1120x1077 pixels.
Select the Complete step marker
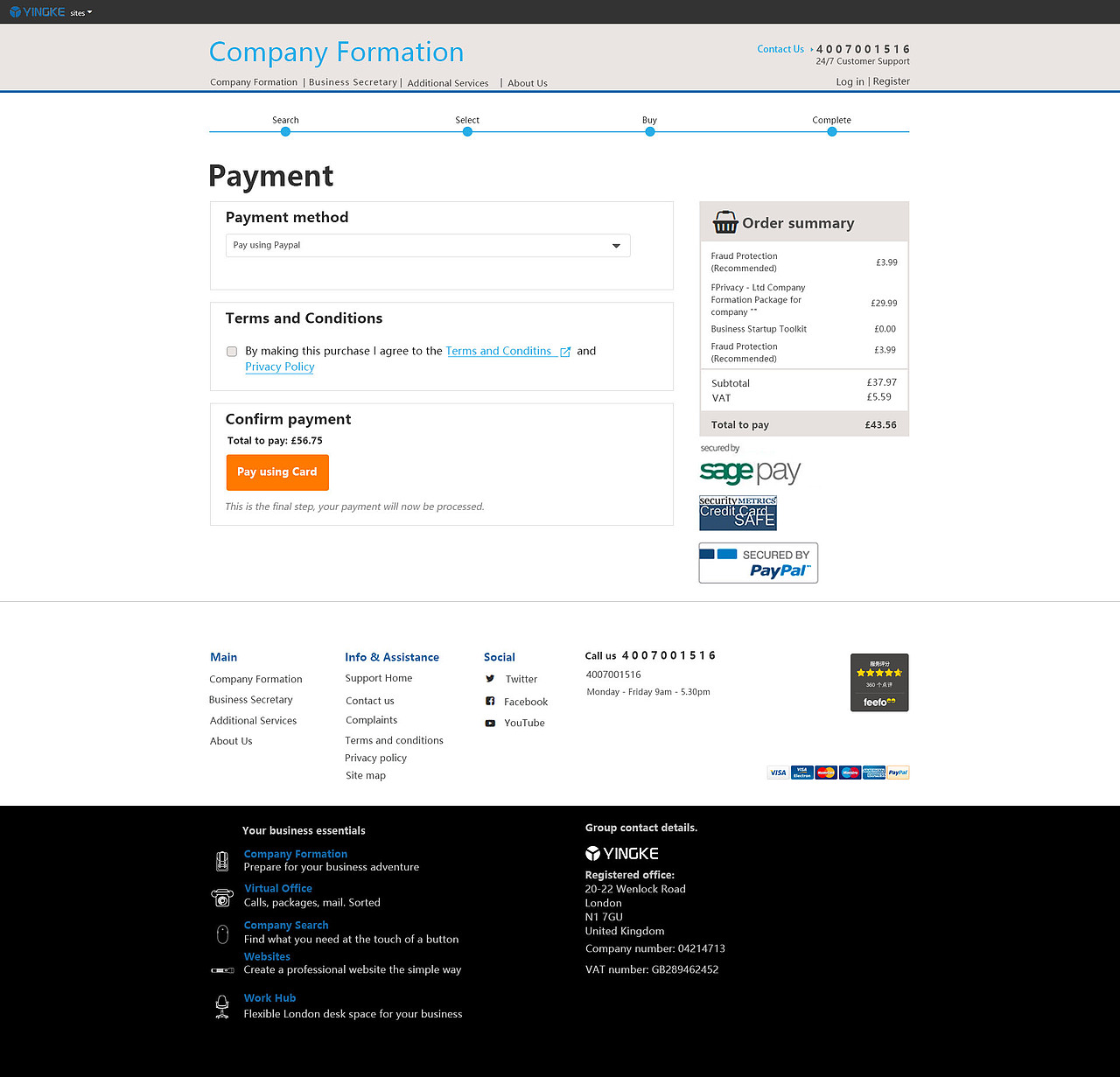832,131
